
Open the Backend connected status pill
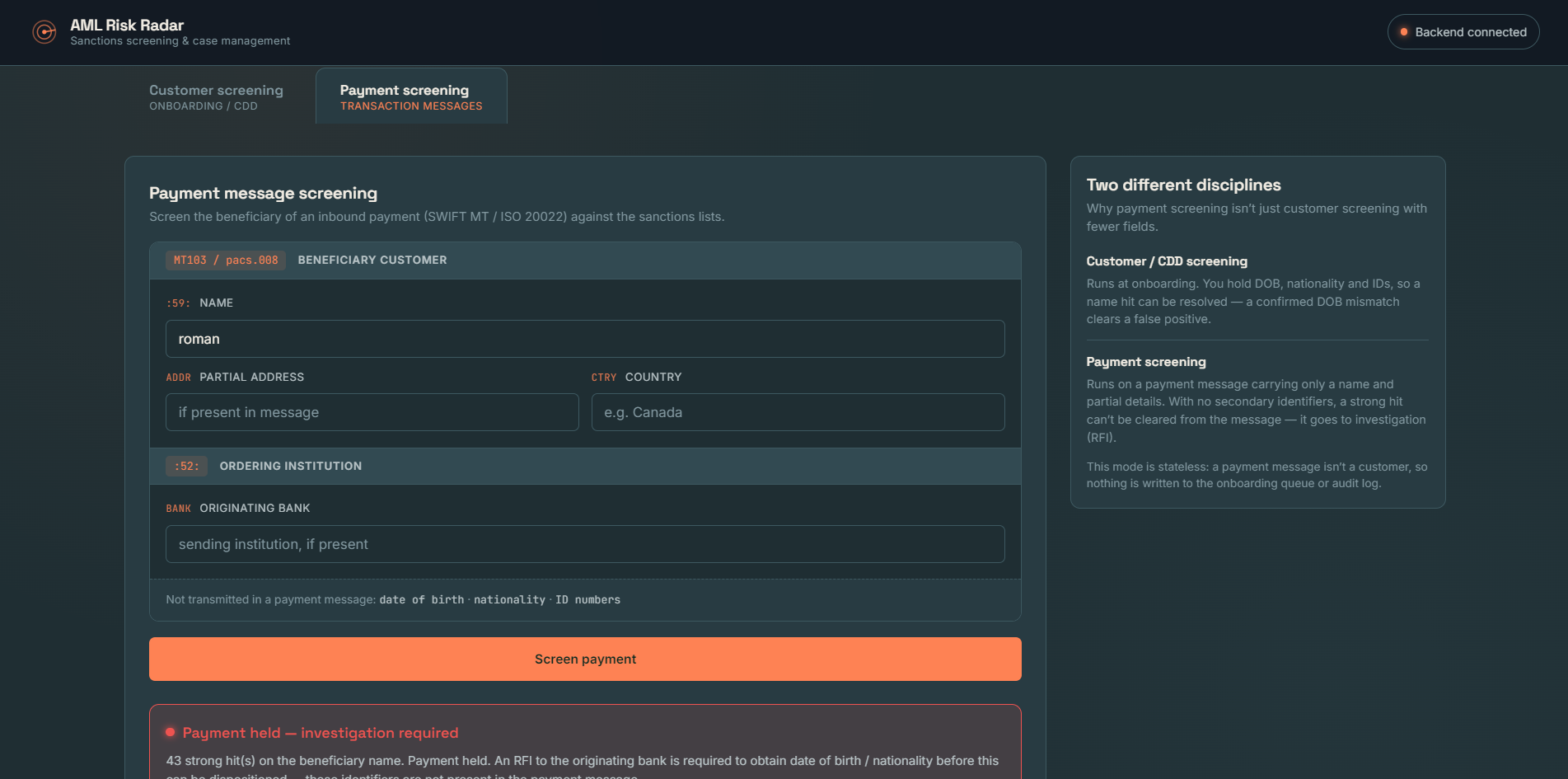[x=1463, y=32]
